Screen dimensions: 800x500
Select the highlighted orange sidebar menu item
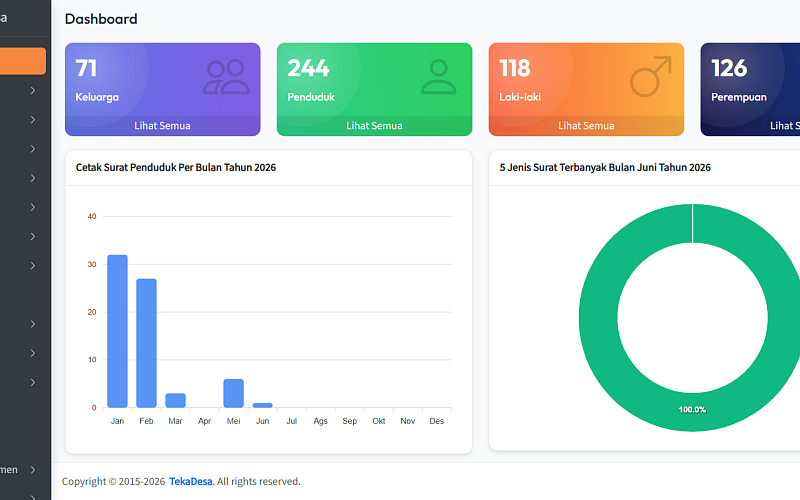click(x=22, y=61)
